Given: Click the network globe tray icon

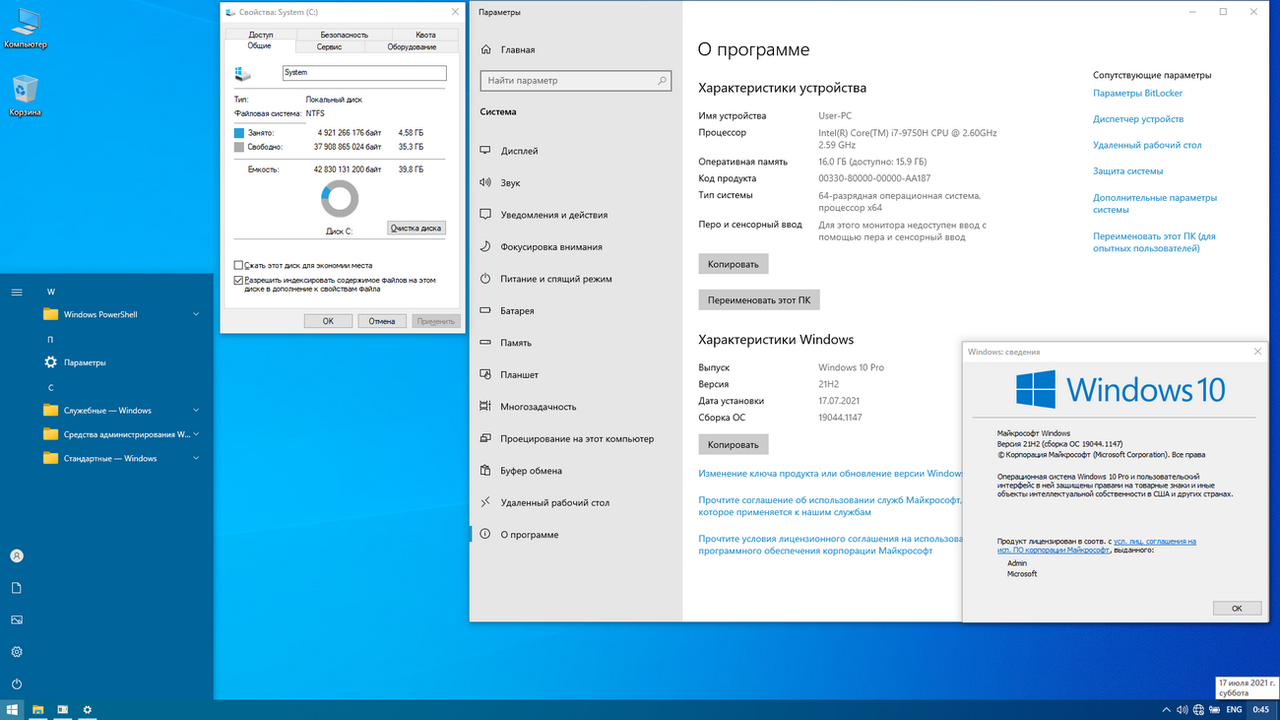Looking at the screenshot, I should (x=1198, y=710).
